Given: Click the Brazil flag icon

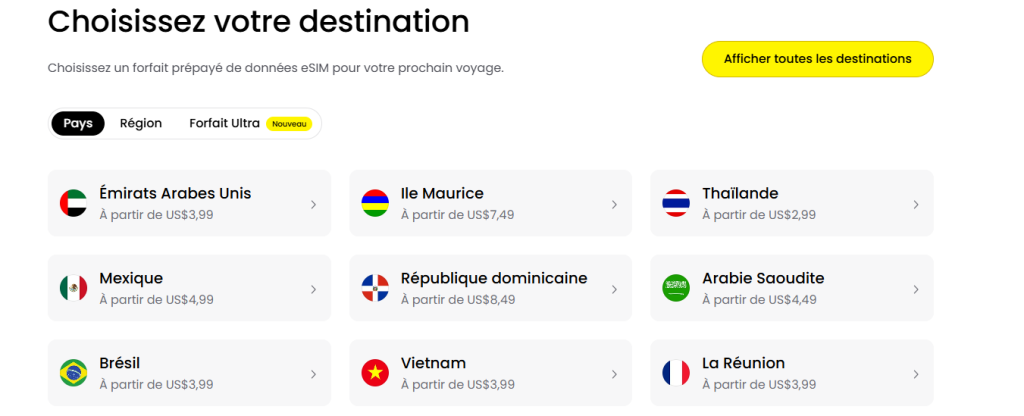Looking at the screenshot, I should point(73,374).
